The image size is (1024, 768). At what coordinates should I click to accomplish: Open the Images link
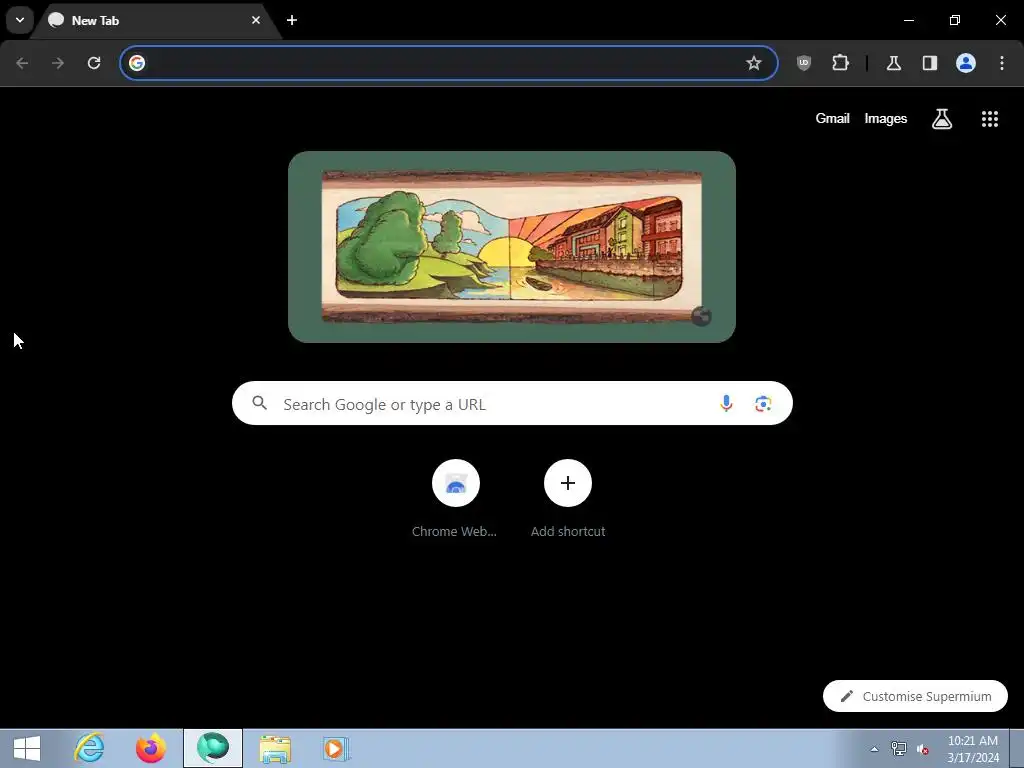coord(886,118)
